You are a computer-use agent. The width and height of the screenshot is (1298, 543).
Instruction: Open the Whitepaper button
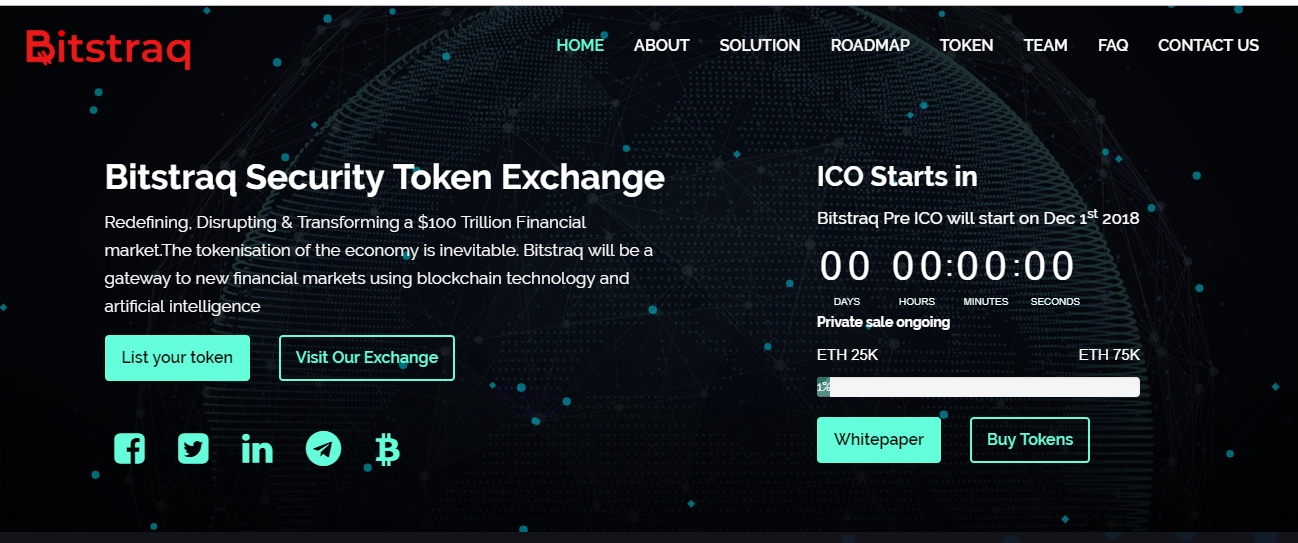pos(879,440)
